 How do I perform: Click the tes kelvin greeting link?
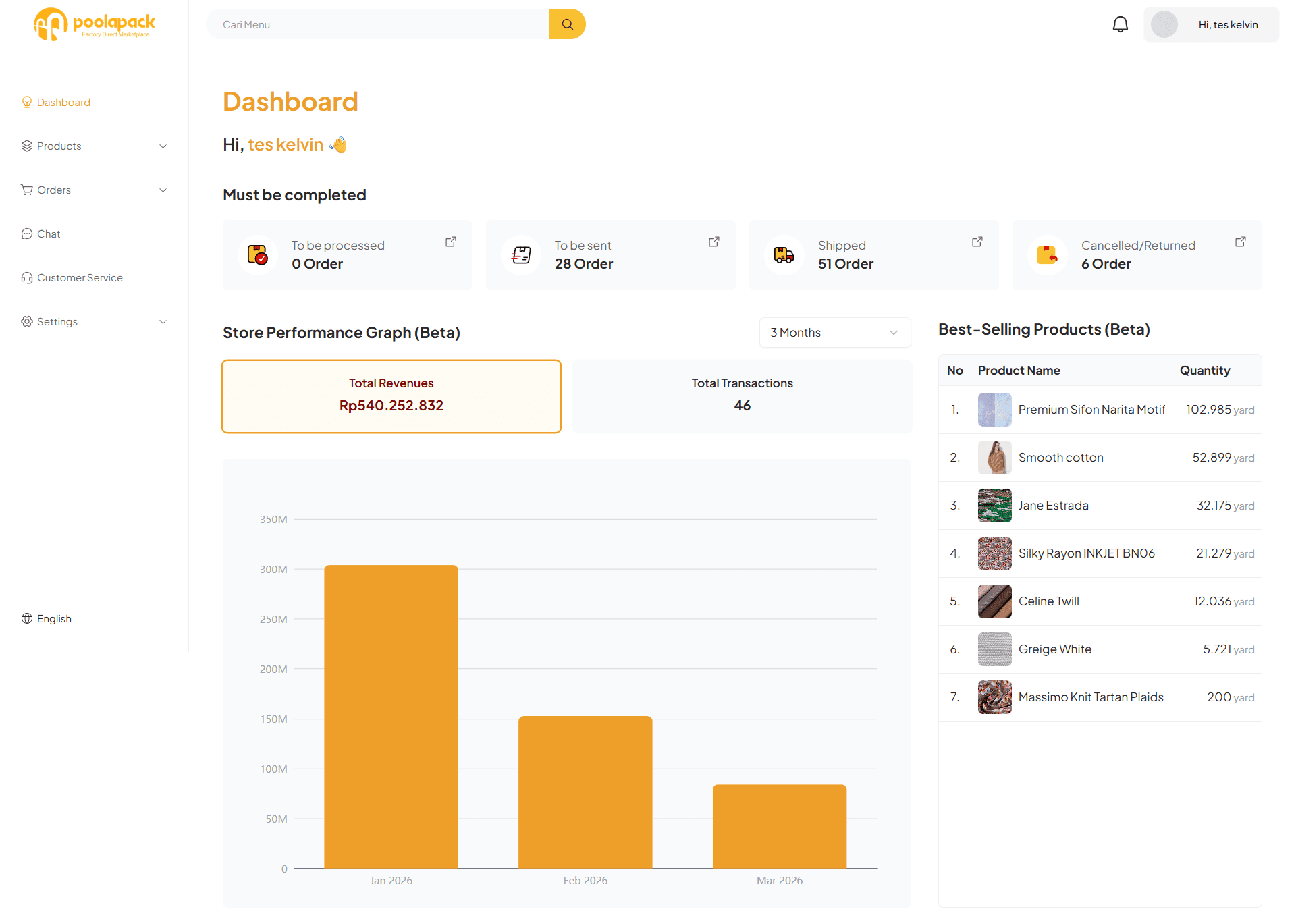point(285,144)
